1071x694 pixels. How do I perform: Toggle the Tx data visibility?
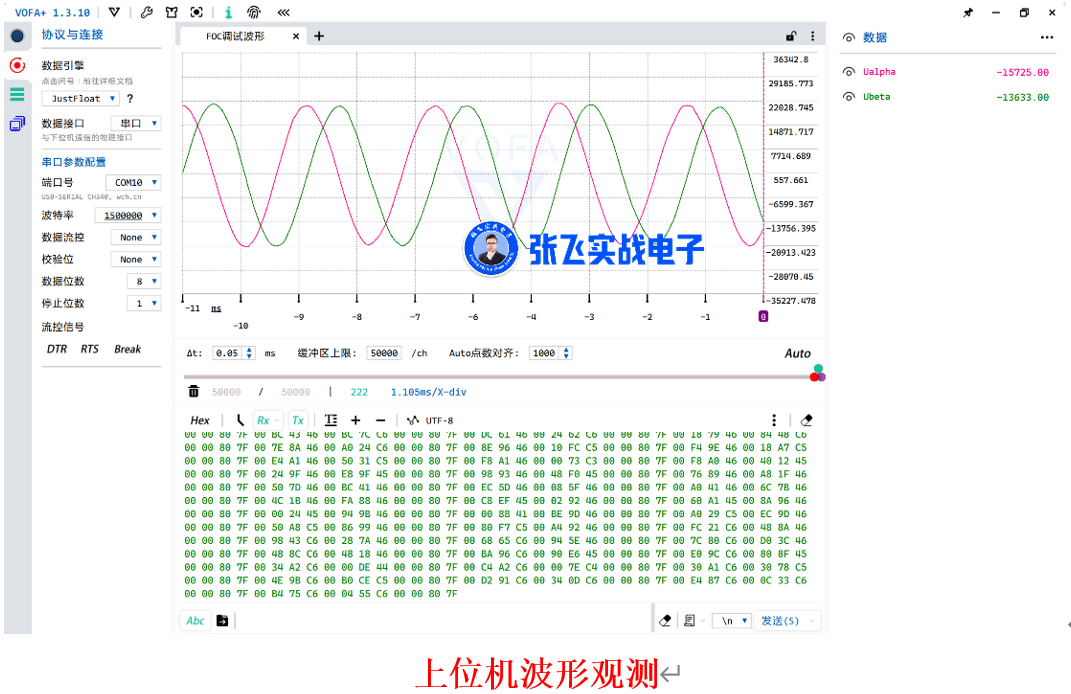(x=297, y=420)
